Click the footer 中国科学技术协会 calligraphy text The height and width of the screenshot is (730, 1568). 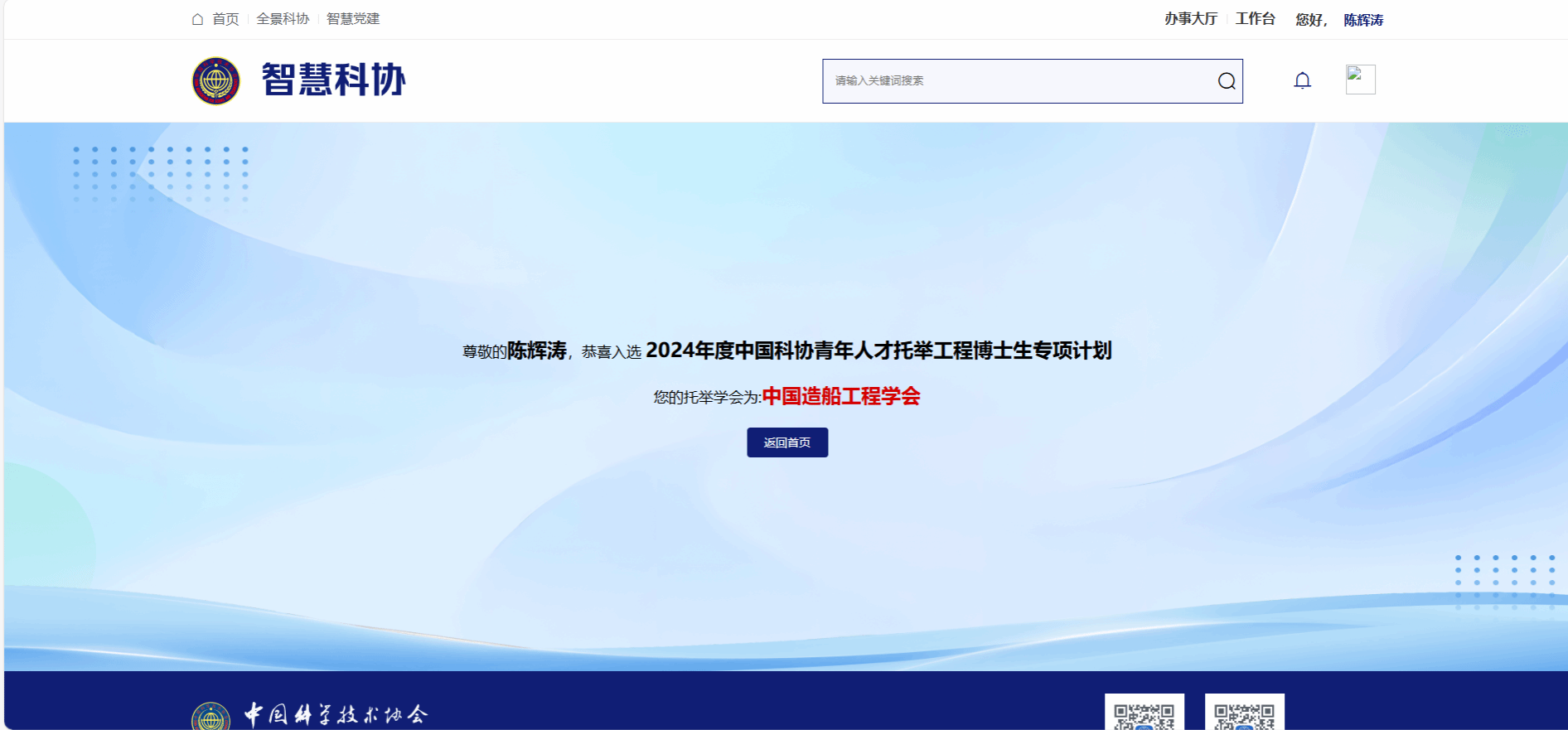336,714
